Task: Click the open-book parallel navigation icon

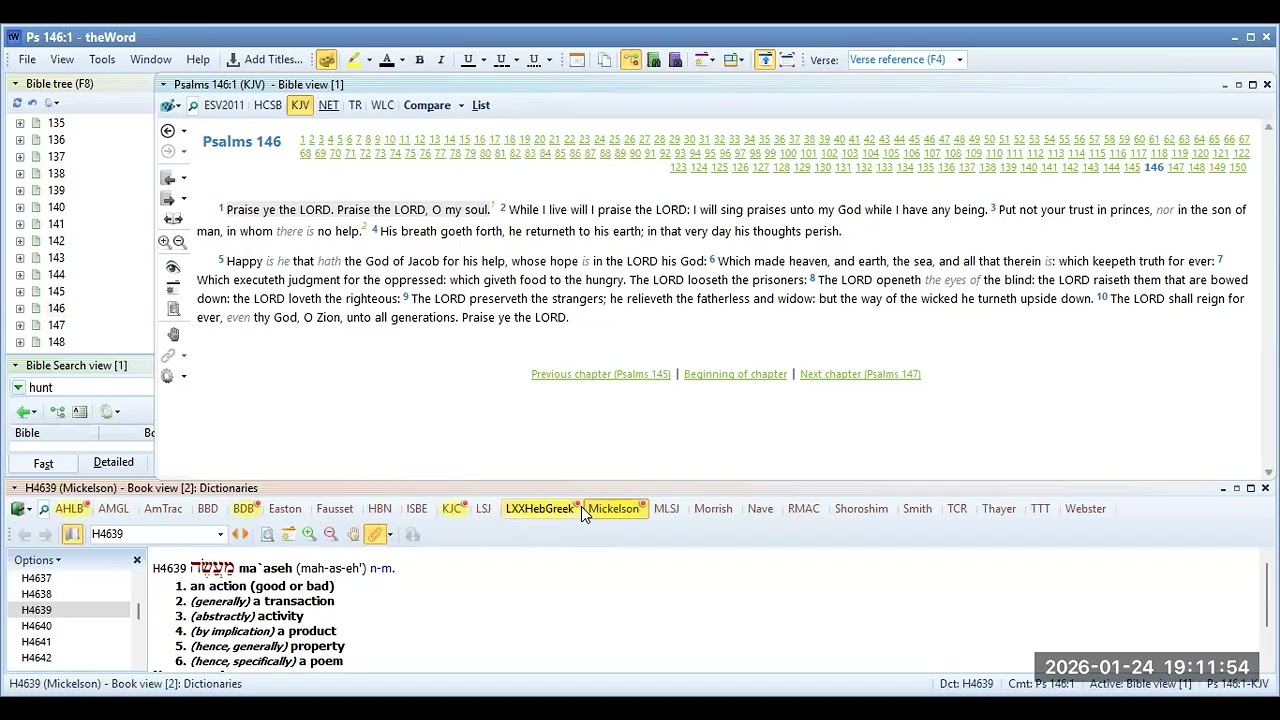Action: coord(173,218)
